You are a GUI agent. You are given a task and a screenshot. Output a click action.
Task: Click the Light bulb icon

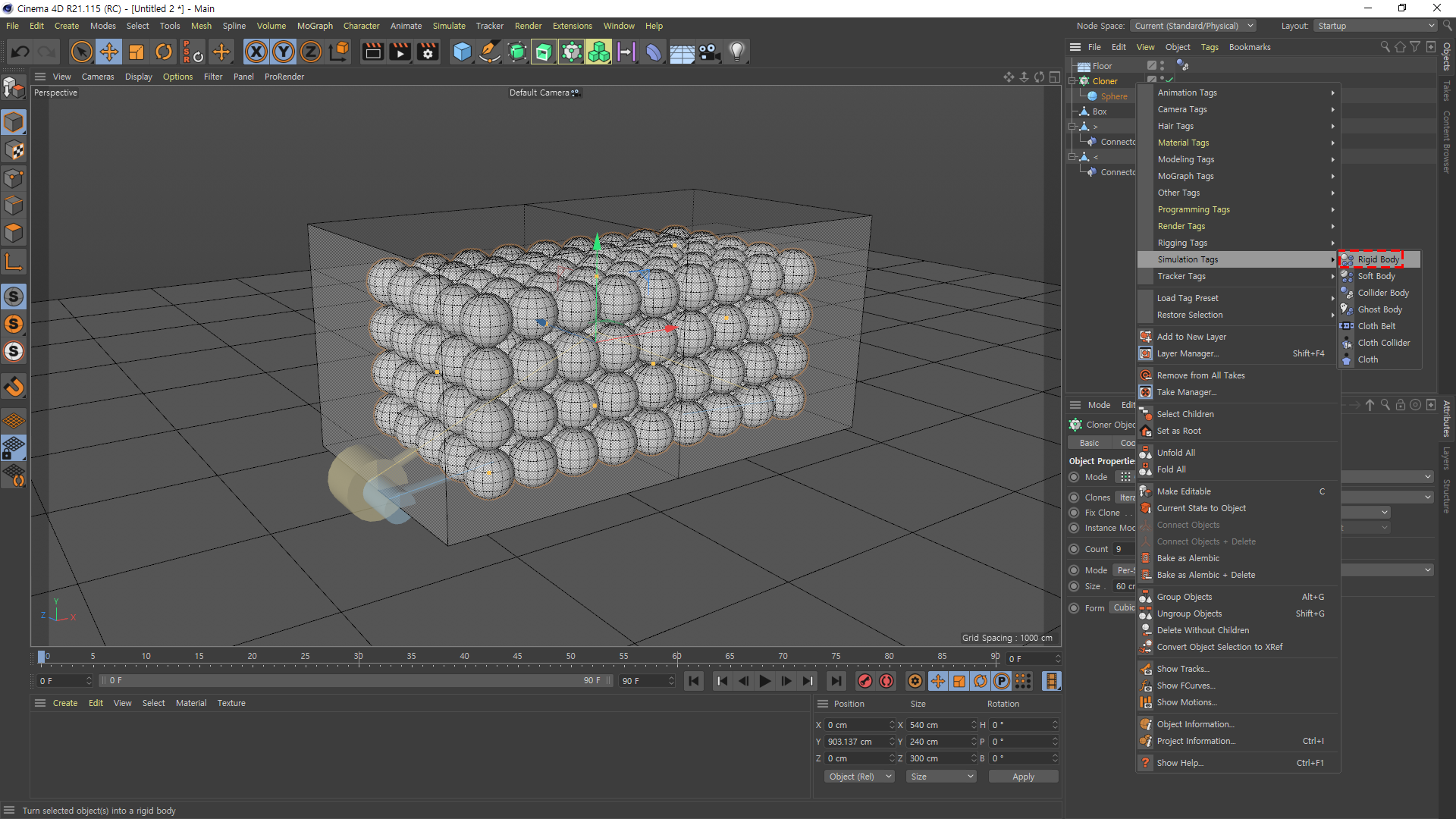point(736,52)
